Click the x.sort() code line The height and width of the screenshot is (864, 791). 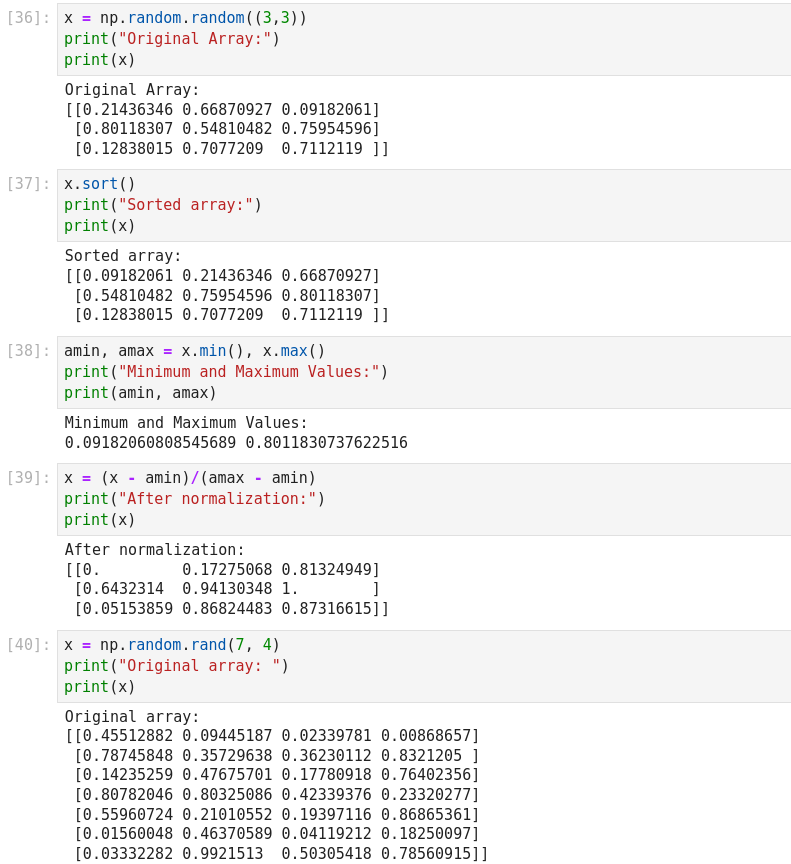(x=99, y=184)
